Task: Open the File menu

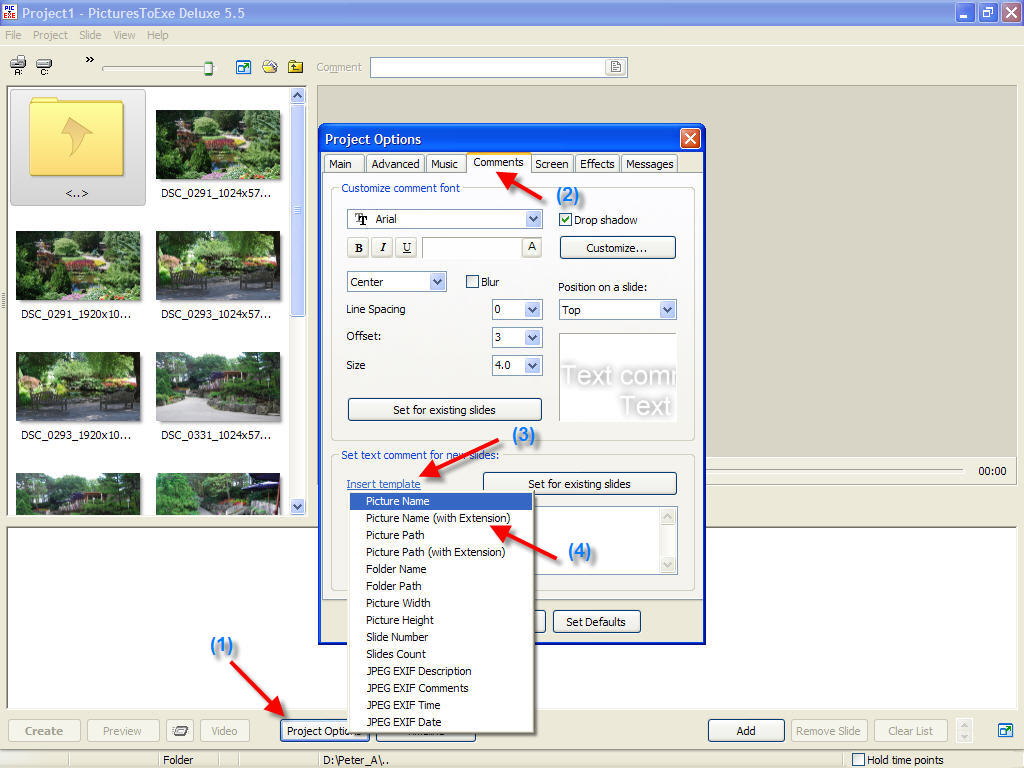Action: (x=13, y=35)
